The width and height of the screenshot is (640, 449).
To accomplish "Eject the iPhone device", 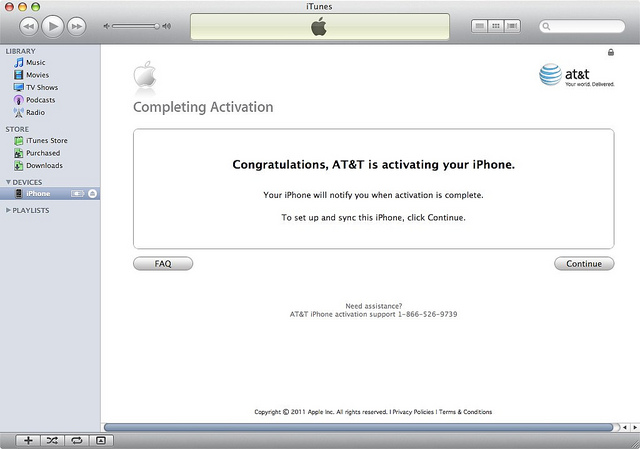I will tap(93, 193).
